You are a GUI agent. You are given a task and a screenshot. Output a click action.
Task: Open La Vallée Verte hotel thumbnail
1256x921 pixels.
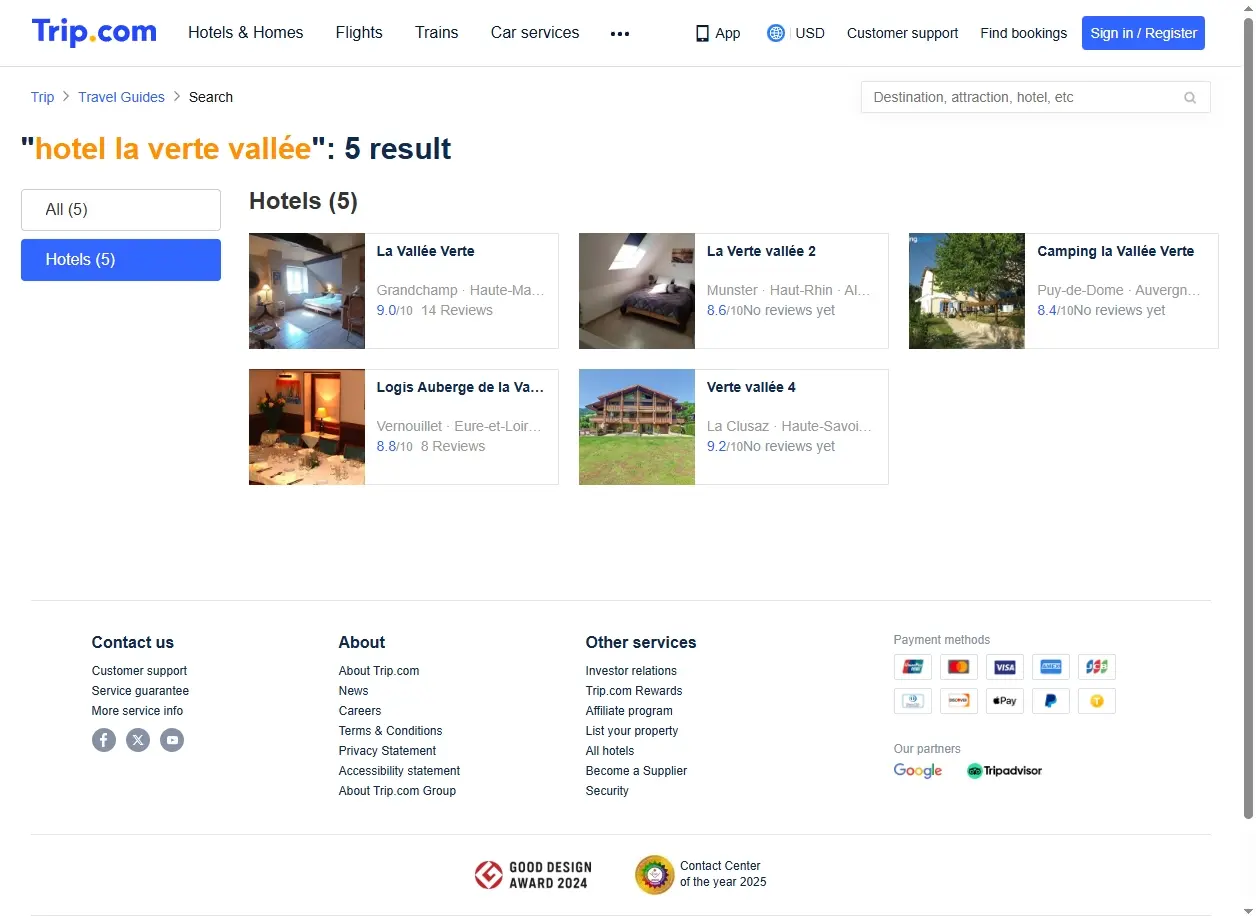[307, 291]
